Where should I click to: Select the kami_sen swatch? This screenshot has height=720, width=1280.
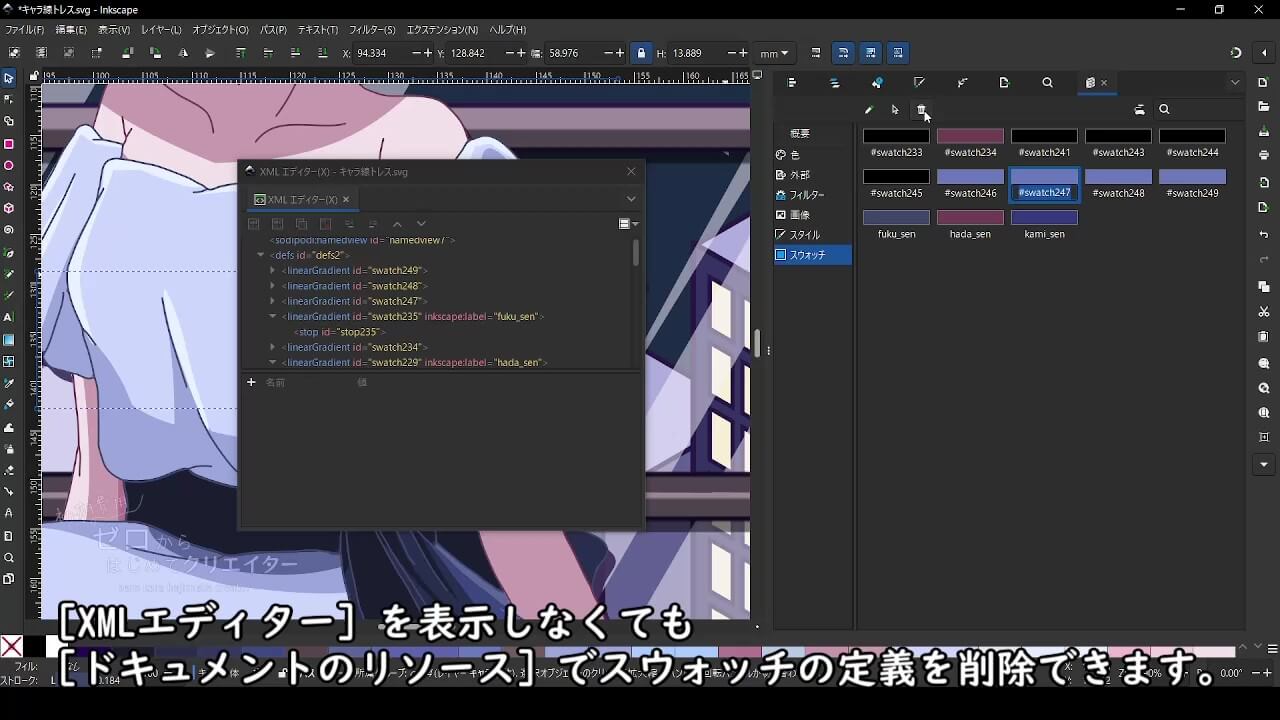point(1044,224)
